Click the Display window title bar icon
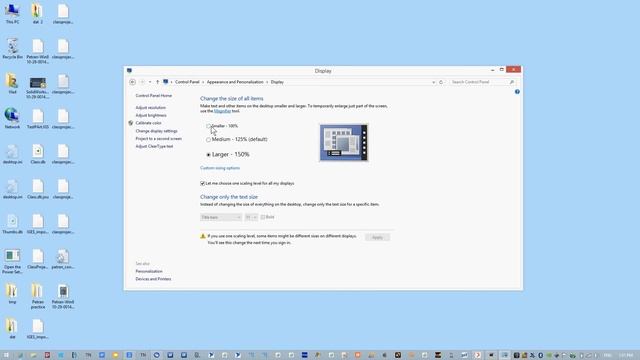This screenshot has width=640, height=360. point(129,71)
